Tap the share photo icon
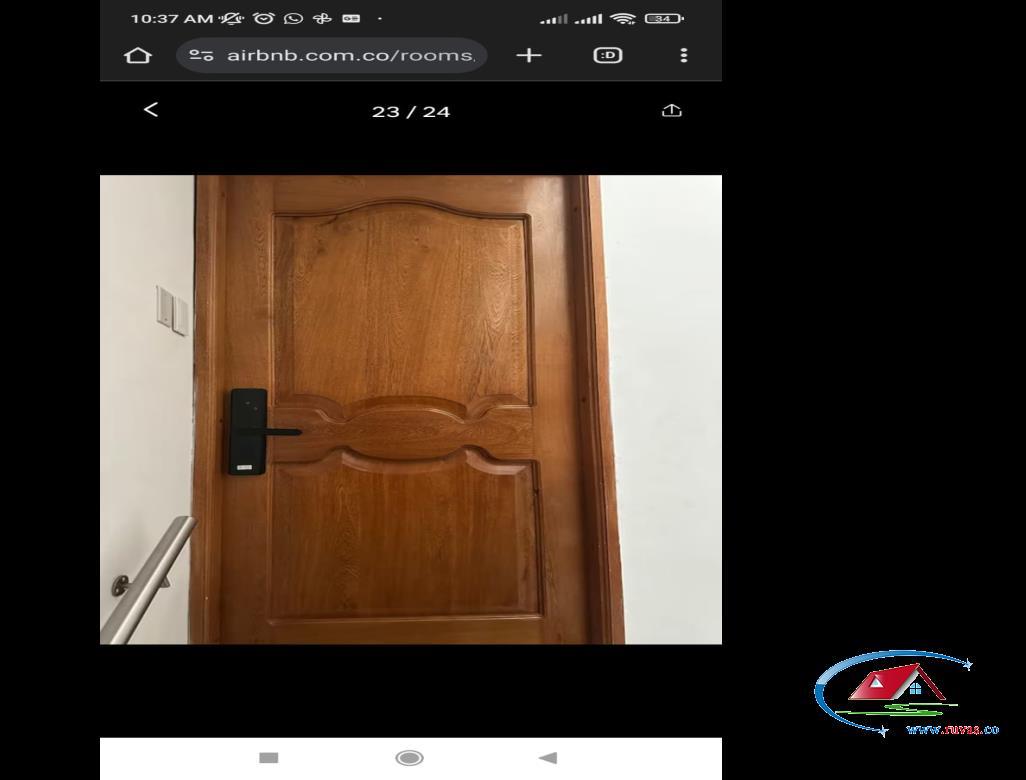This screenshot has height=780, width=1026. pos(672,110)
